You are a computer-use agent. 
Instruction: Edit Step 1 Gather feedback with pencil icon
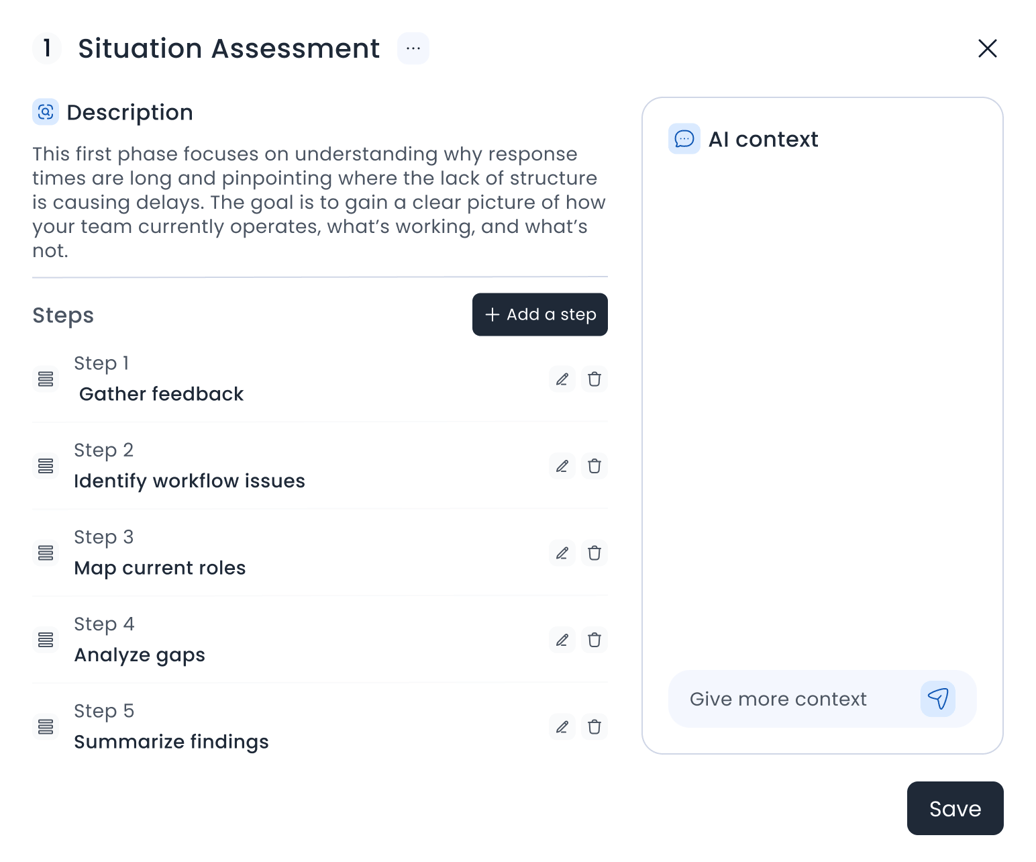[562, 379]
